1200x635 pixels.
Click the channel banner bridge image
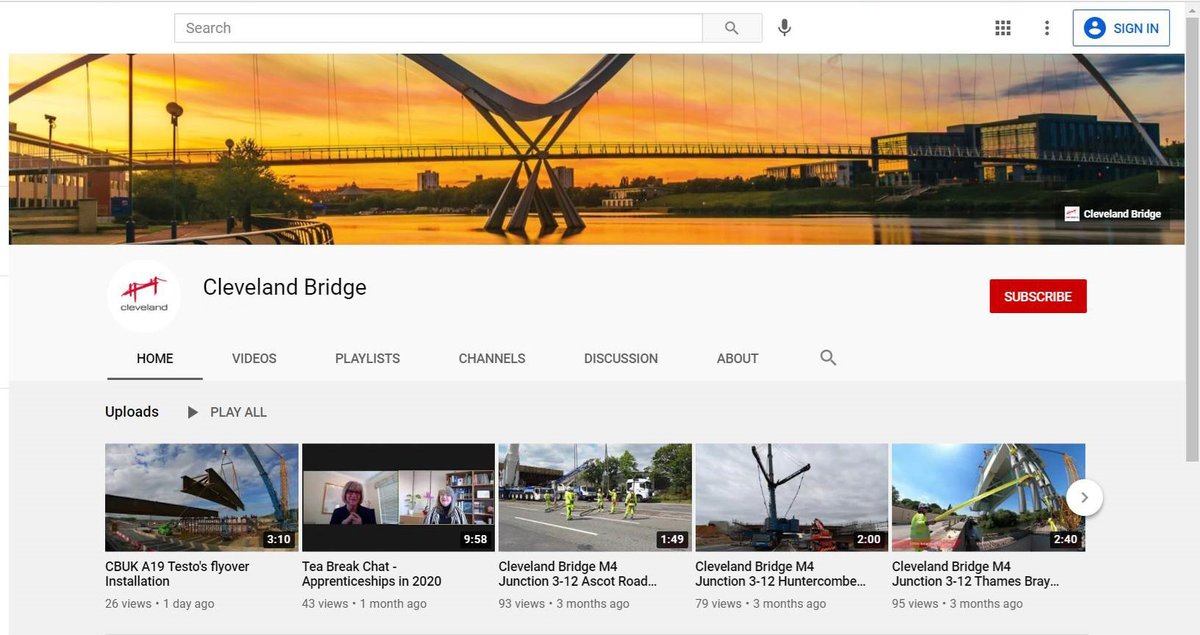[597, 149]
